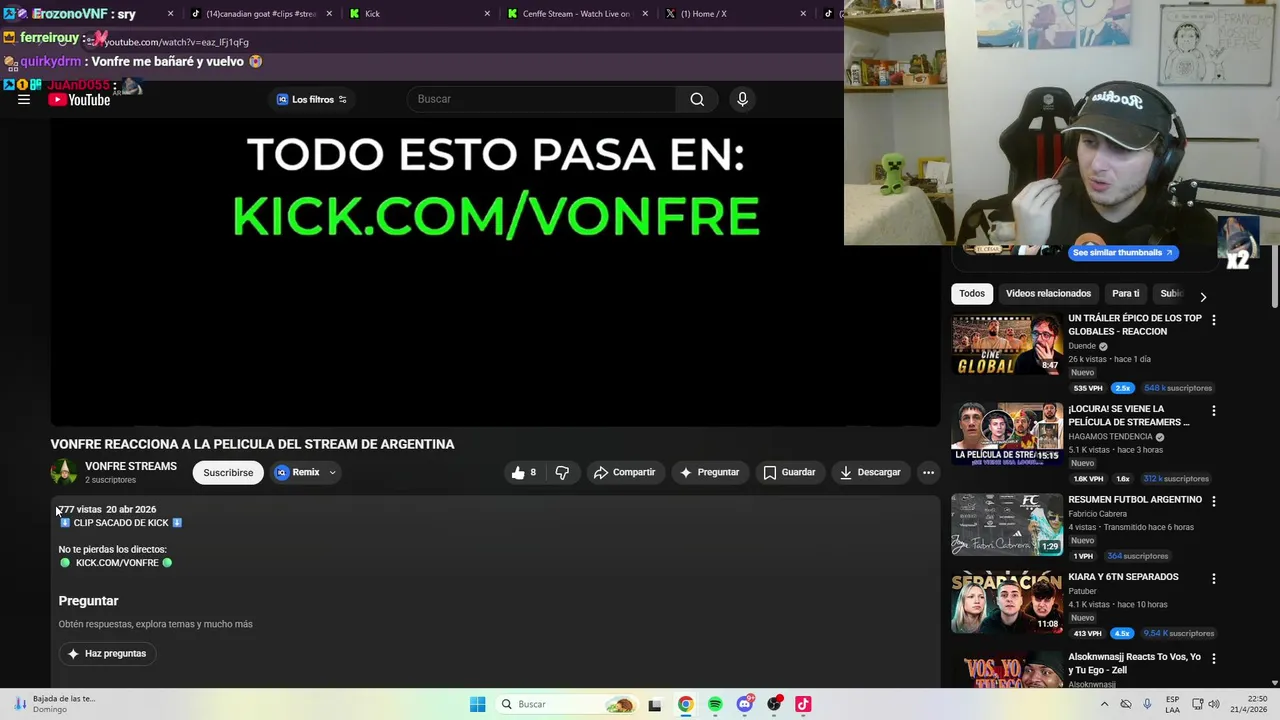Close the Kick browser tab
The width and height of the screenshot is (1280, 720).
(x=487, y=14)
